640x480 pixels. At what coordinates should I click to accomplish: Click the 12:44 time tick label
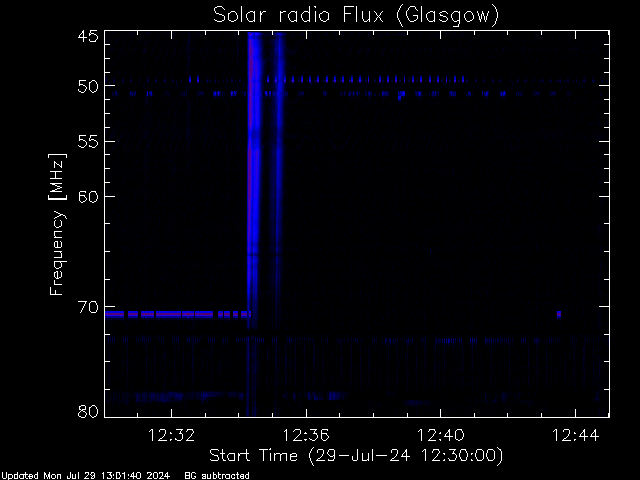575,435
